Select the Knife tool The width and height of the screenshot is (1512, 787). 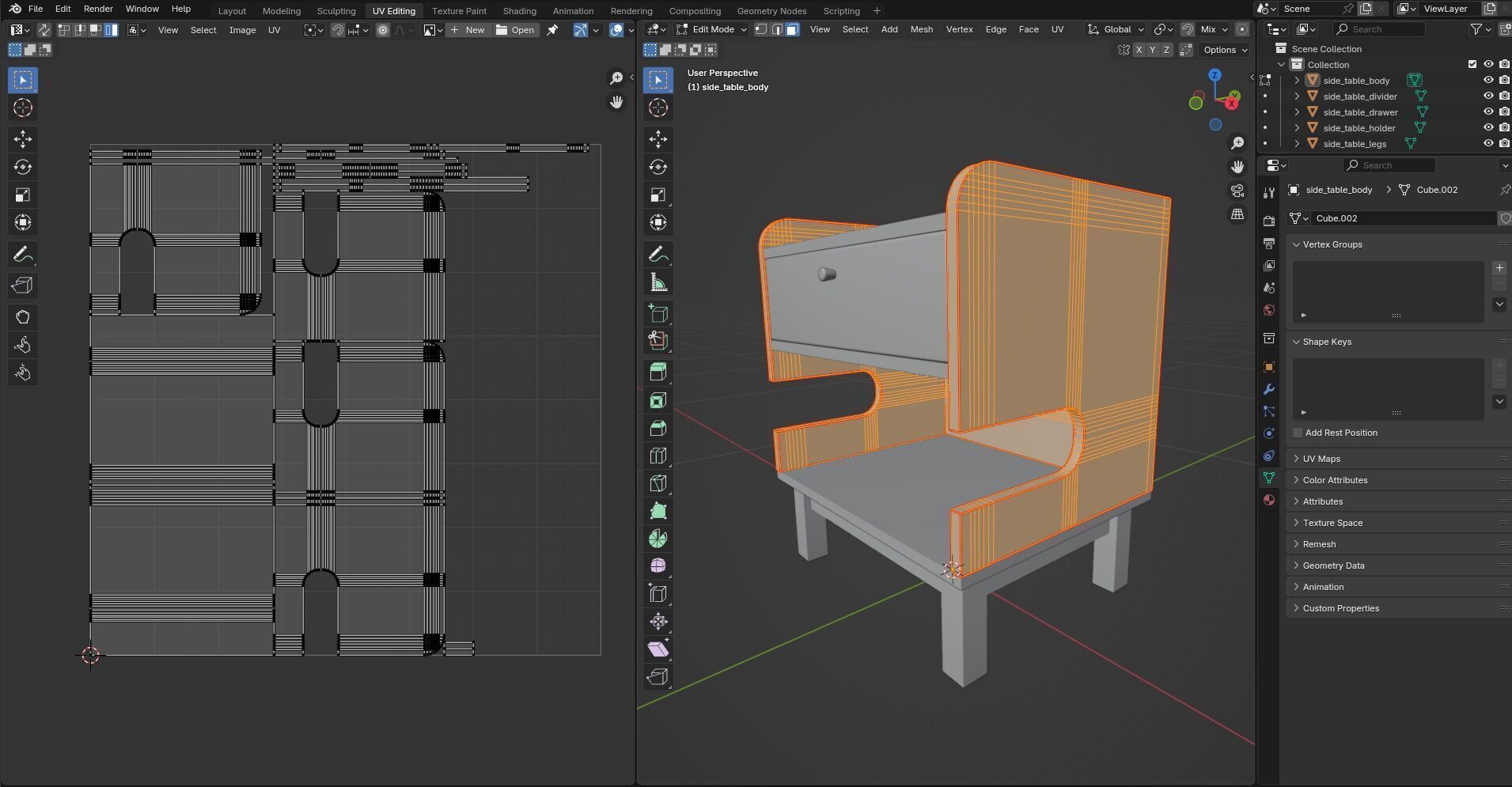pos(658,483)
